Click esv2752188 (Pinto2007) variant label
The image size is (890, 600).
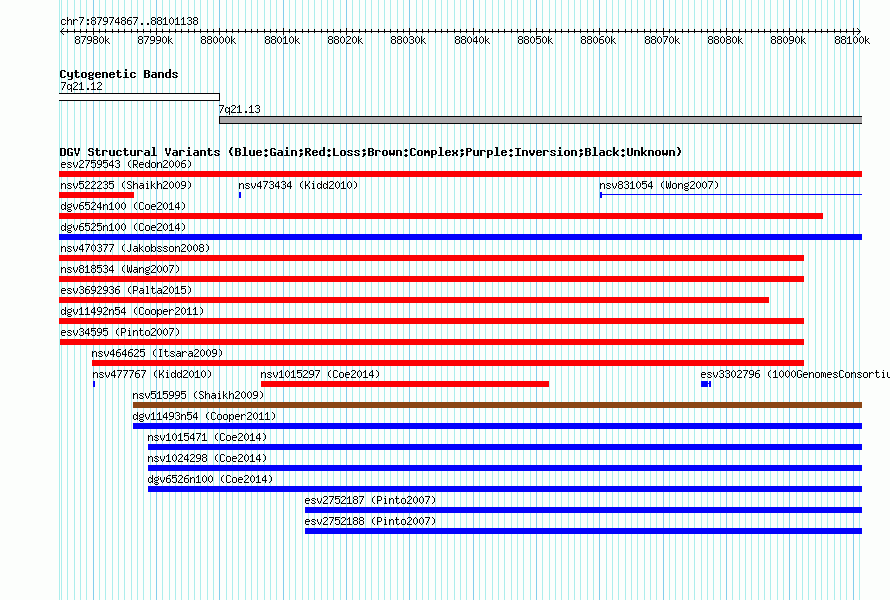click(x=370, y=521)
